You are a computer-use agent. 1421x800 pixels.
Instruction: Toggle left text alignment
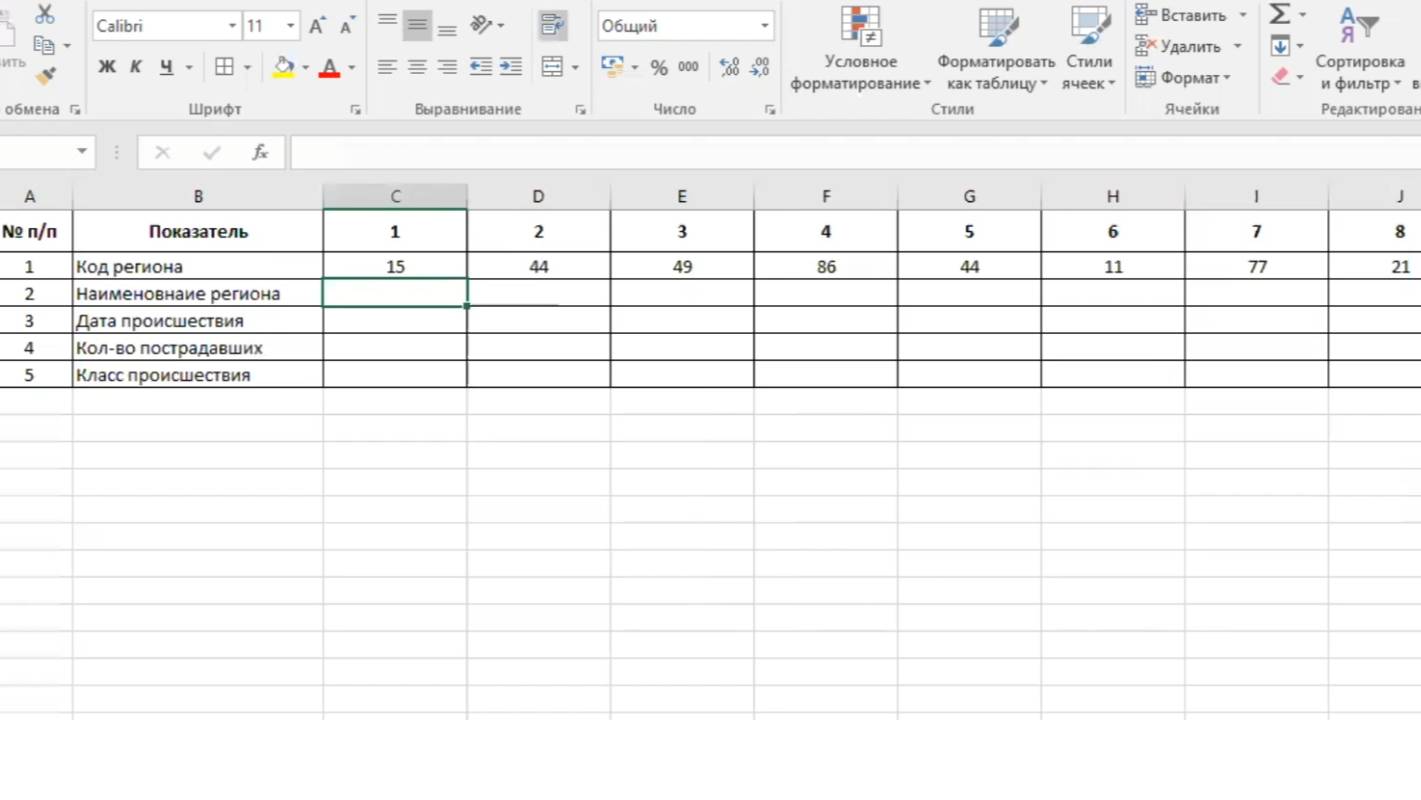tap(387, 67)
